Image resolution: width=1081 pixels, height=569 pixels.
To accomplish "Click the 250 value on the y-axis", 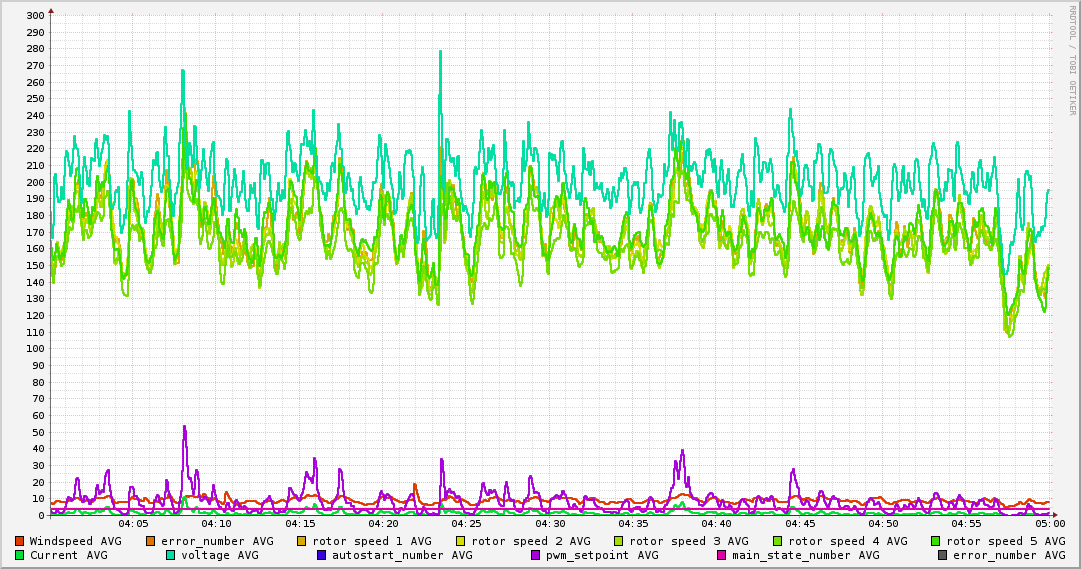I will pos(35,99).
